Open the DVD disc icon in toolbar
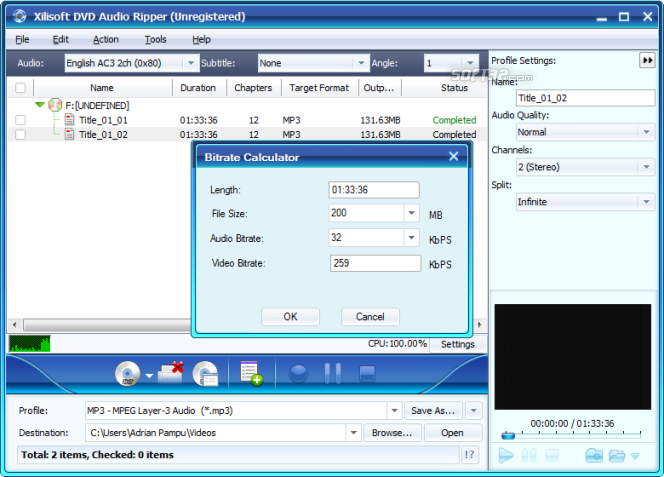 click(127, 374)
